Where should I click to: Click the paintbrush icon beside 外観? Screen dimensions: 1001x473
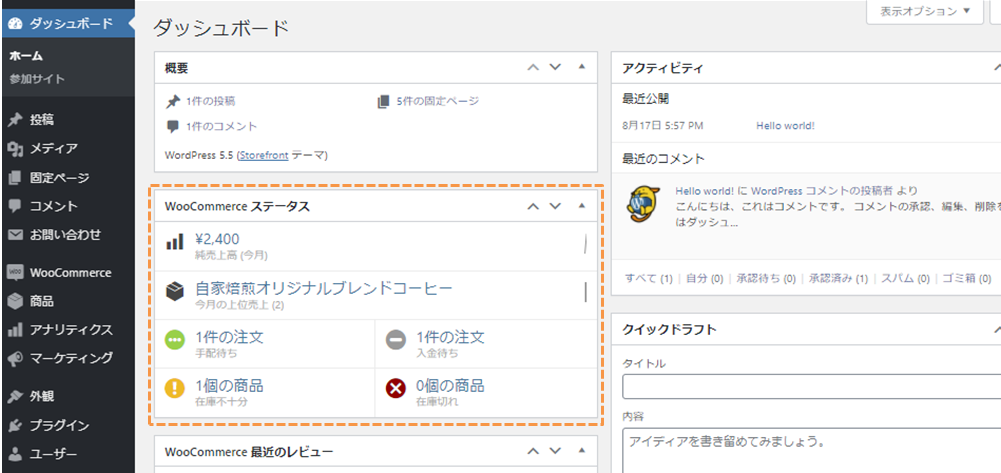tap(16, 396)
